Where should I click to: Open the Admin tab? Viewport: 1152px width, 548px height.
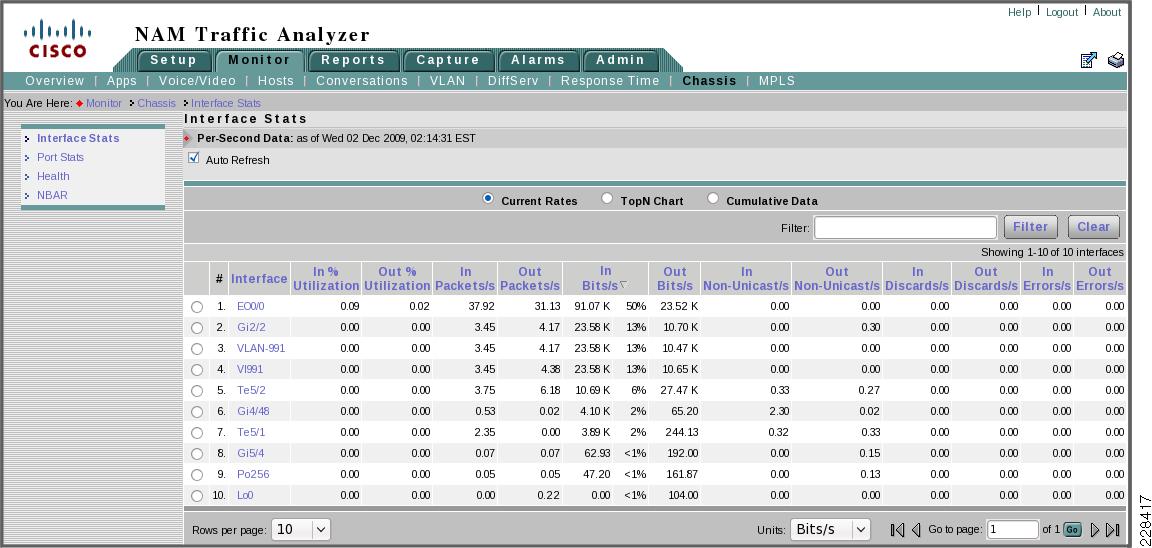point(620,60)
